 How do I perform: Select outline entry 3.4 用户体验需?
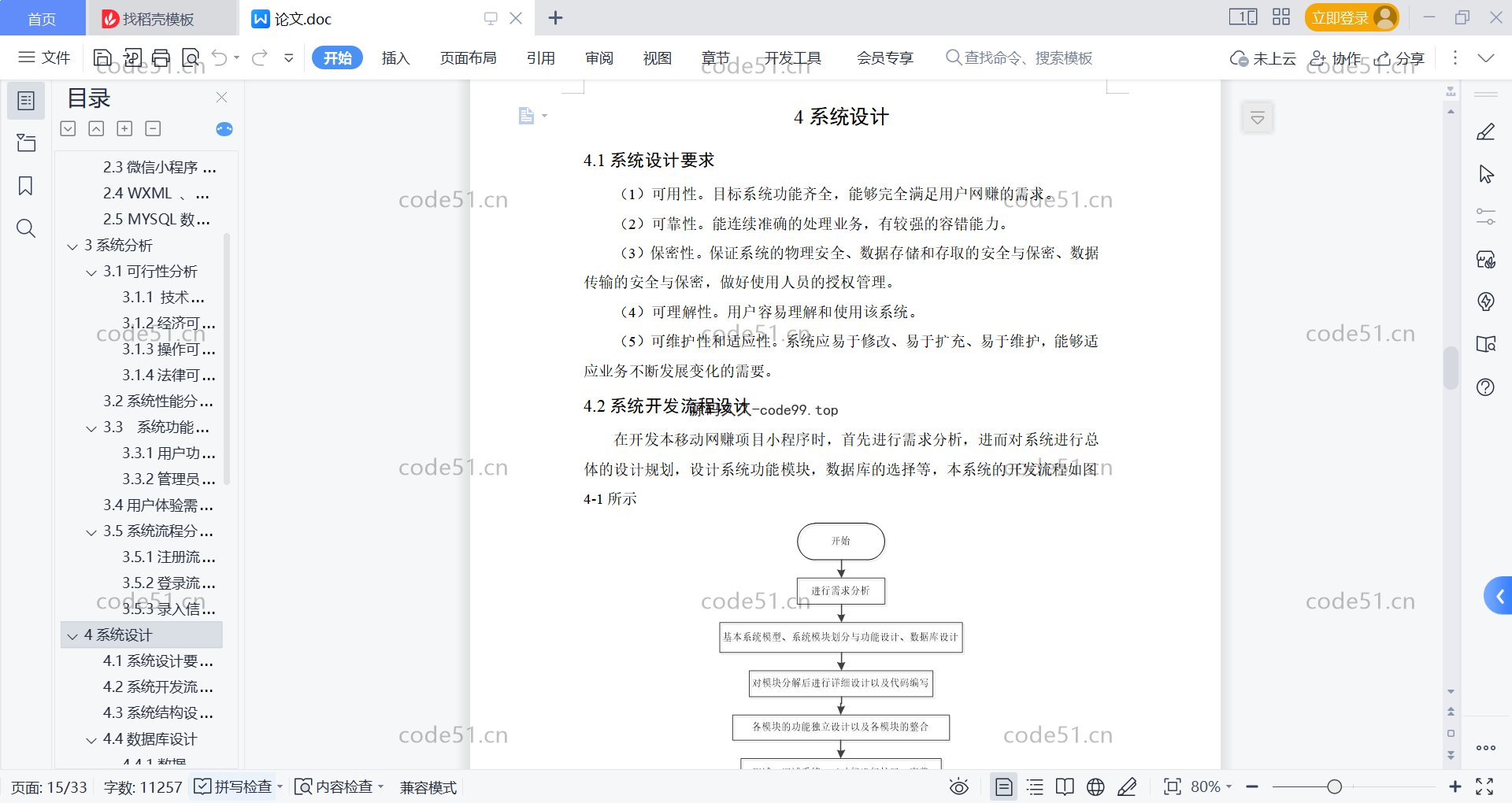tap(158, 505)
